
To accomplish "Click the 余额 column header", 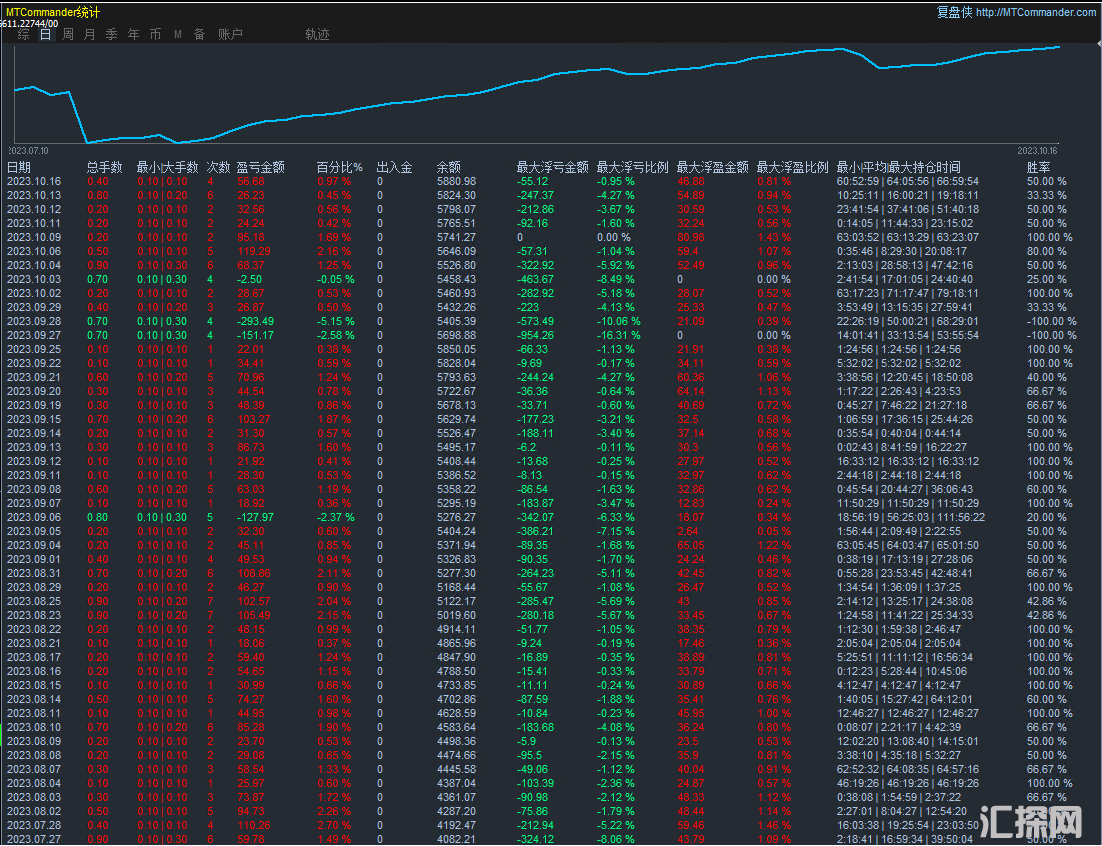I will (448, 167).
